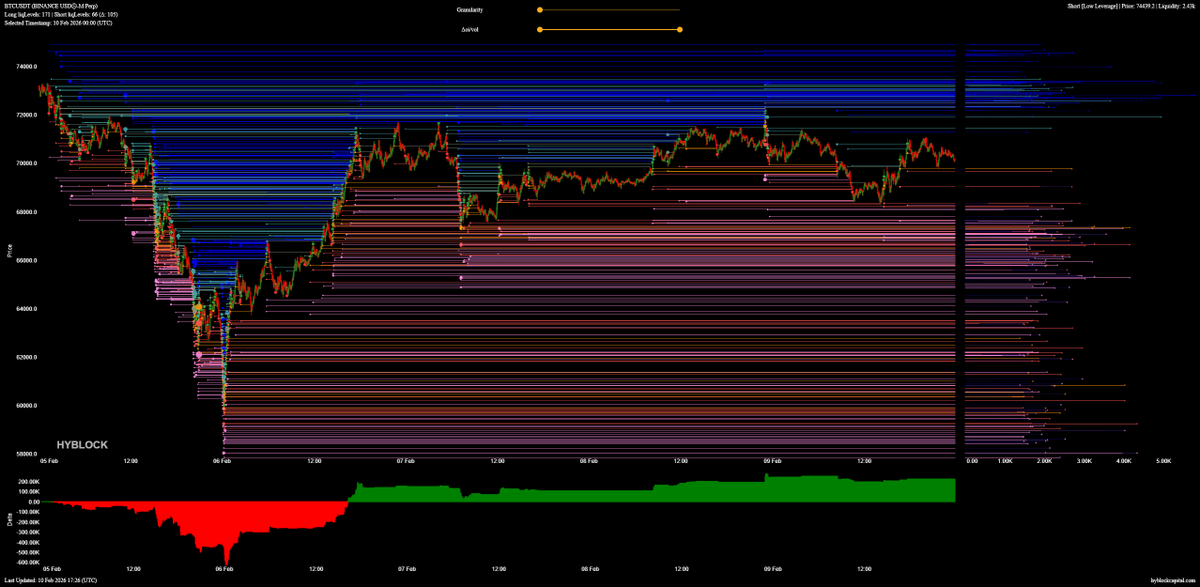Viewport: 1200px width, 587px height.
Task: Click the 4.00K liquidity axis label
Action: 1123,462
